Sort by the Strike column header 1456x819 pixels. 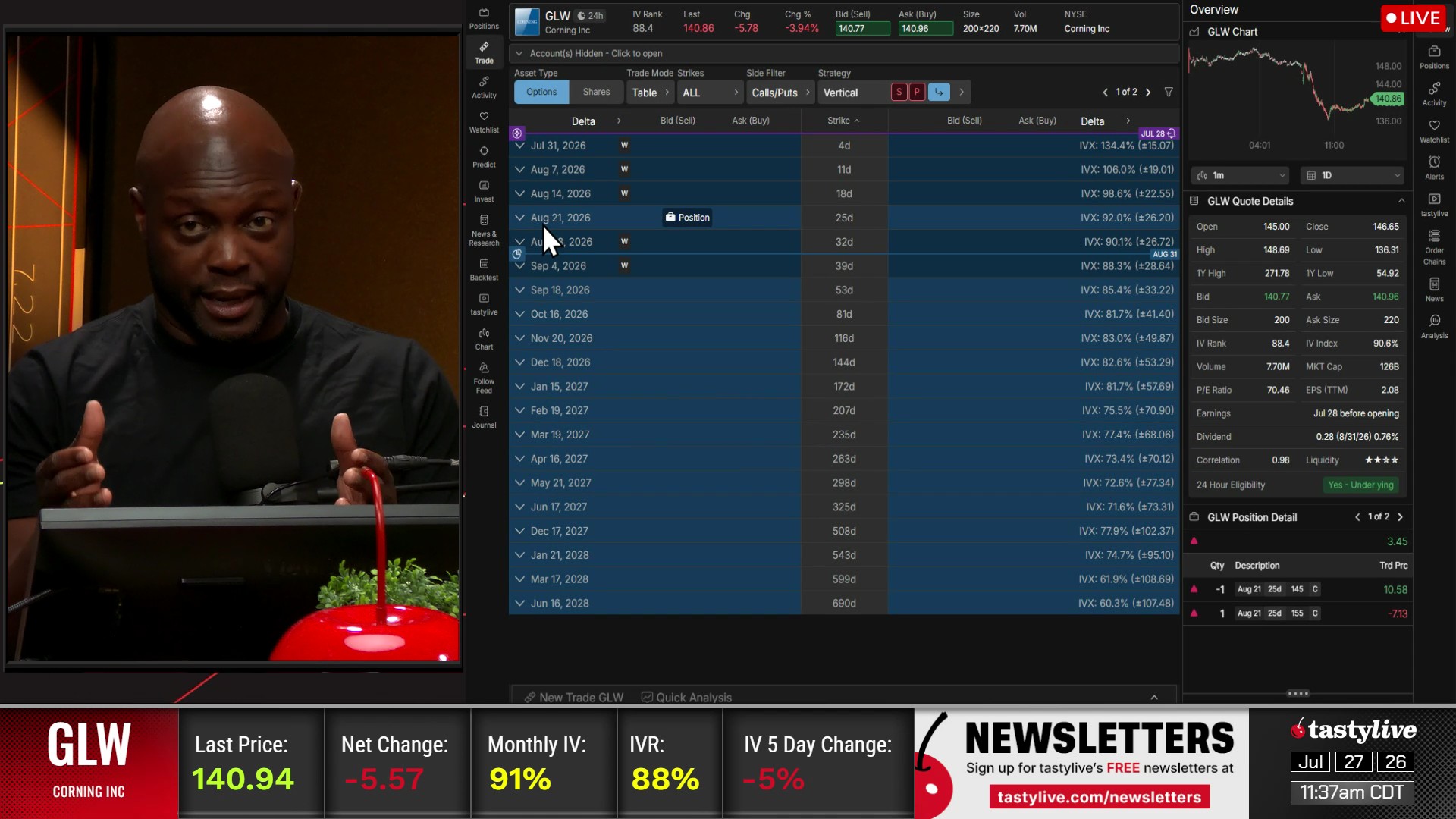pyautogui.click(x=843, y=121)
